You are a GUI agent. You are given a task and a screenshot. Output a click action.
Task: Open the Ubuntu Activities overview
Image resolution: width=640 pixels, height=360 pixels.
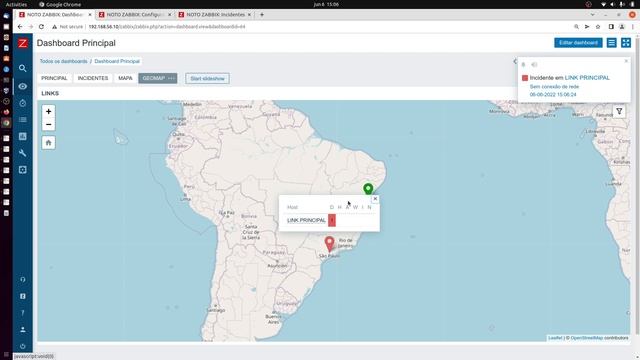point(16,4)
